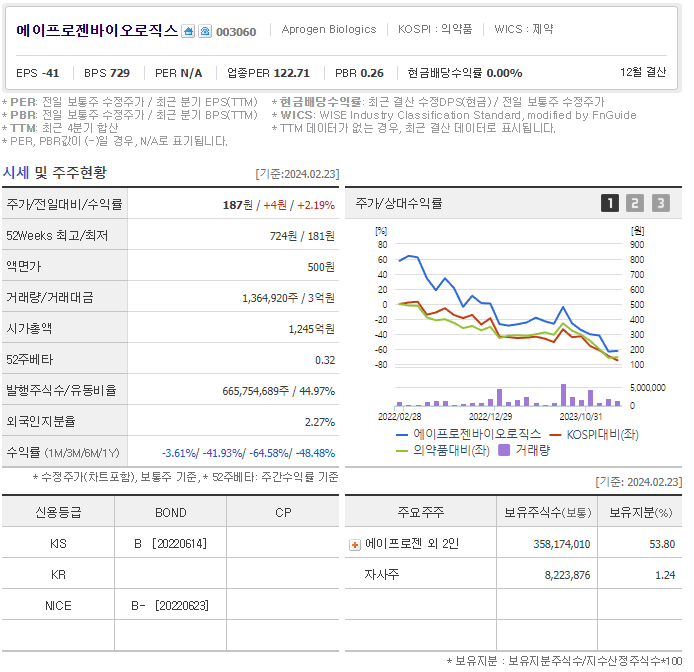Click 시가총액 1,245억원 value
This screenshot has height=672, width=694.
pyautogui.click(x=312, y=329)
